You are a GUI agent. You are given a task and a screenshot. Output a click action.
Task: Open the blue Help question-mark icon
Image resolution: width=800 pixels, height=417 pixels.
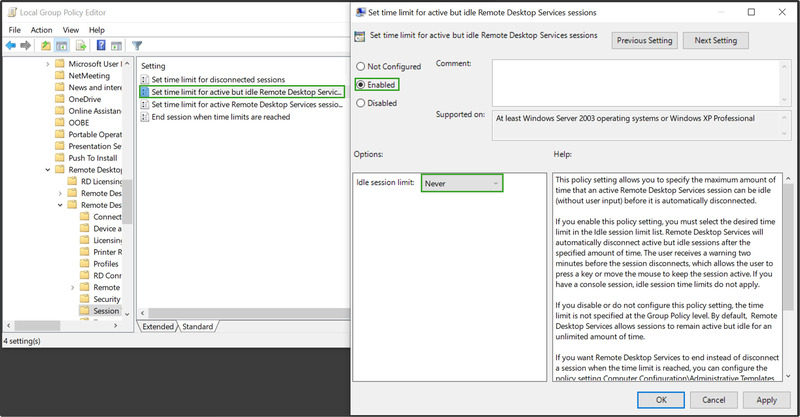101,45
